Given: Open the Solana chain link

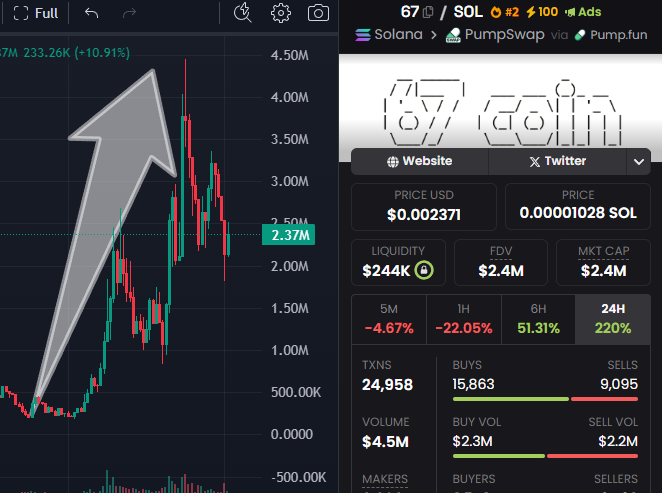Looking at the screenshot, I should coord(389,34).
